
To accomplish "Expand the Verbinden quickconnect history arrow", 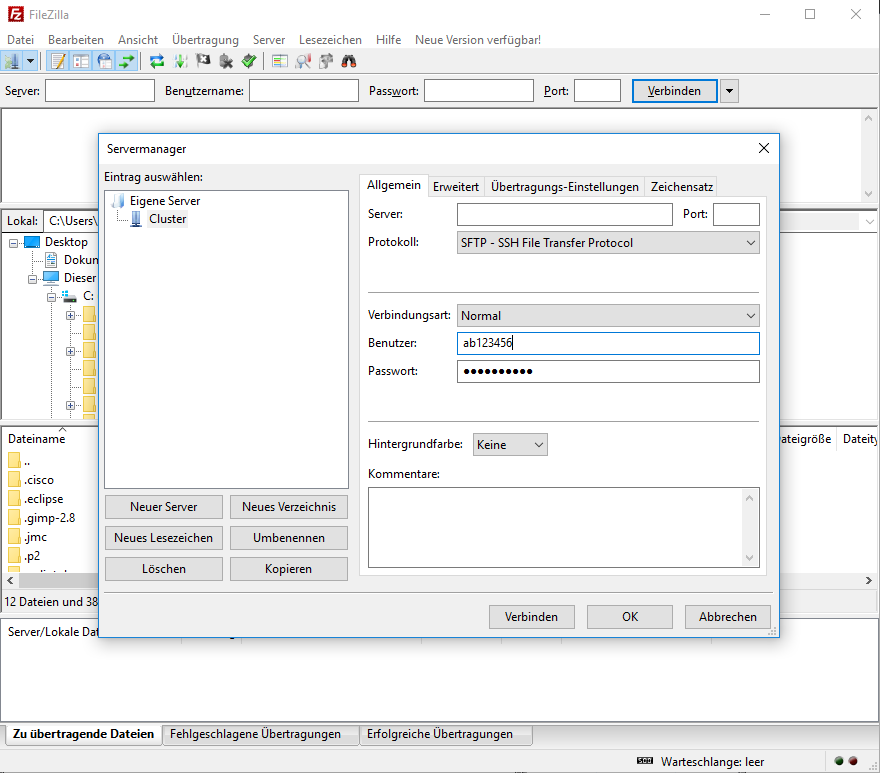I will click(730, 91).
